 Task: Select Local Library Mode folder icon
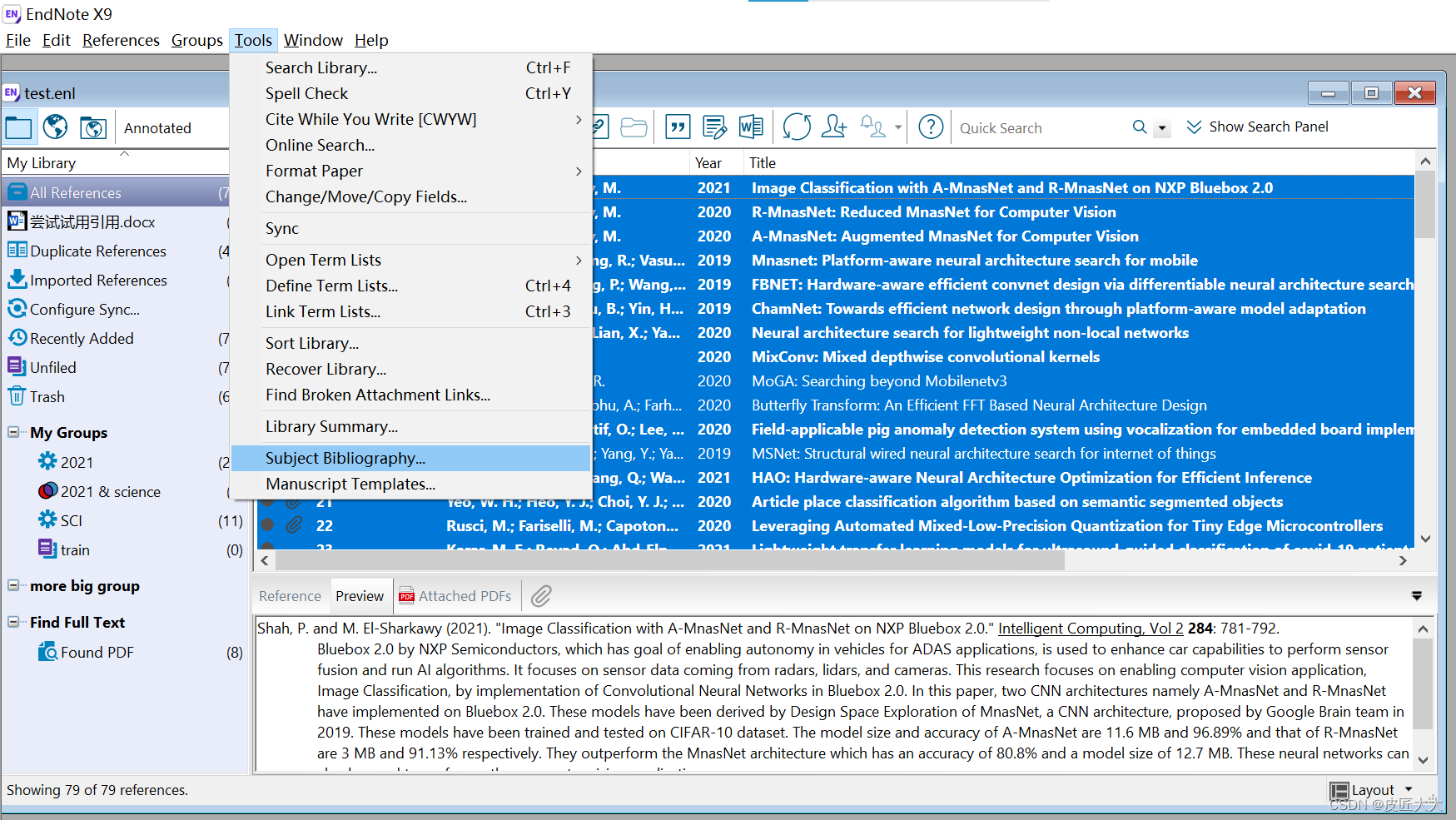pos(18,127)
